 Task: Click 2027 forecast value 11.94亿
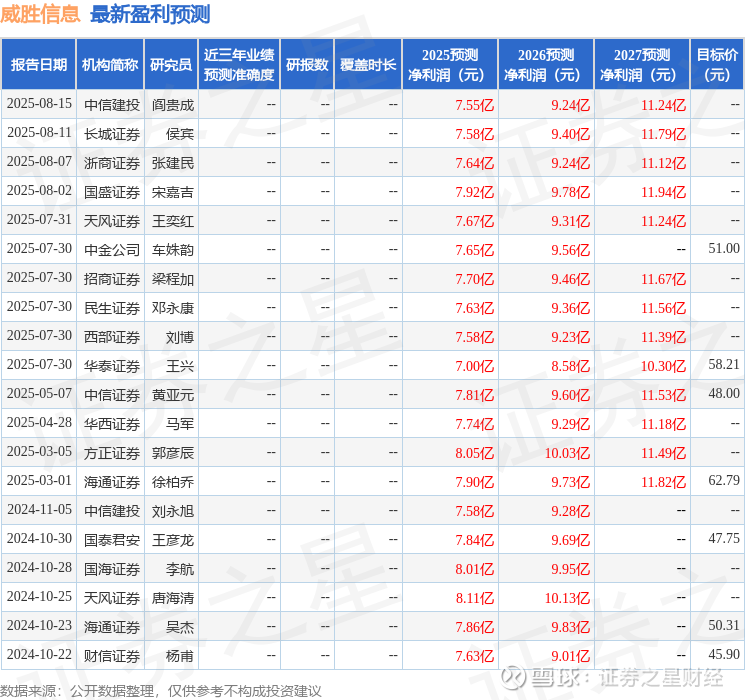click(663, 192)
